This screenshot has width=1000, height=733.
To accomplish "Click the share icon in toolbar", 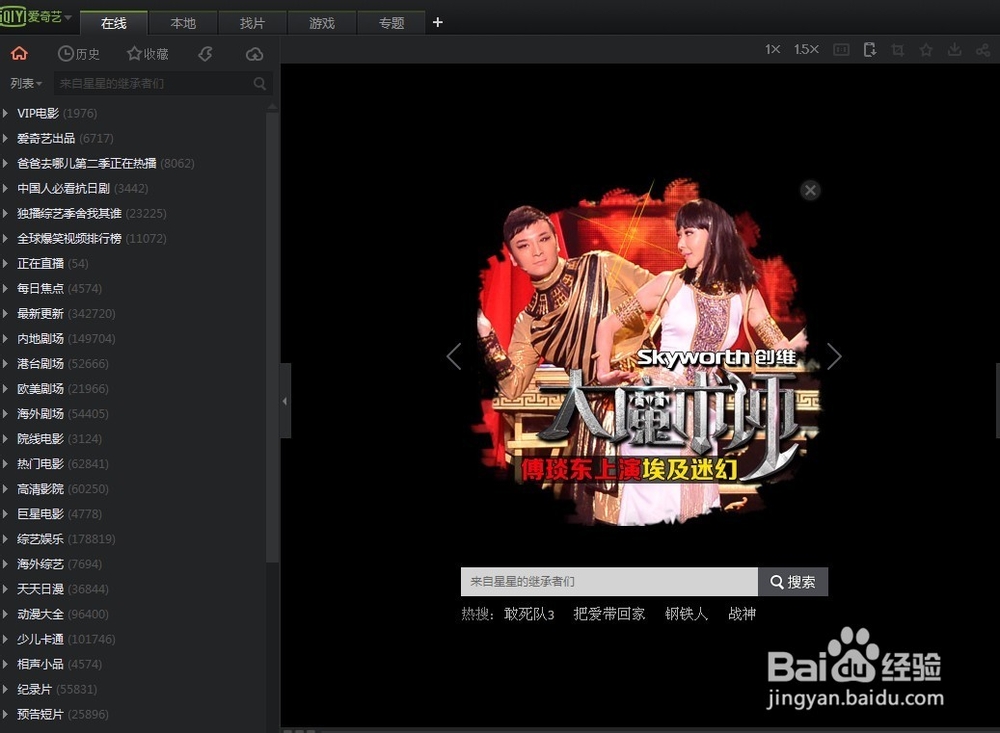I will click(983, 50).
